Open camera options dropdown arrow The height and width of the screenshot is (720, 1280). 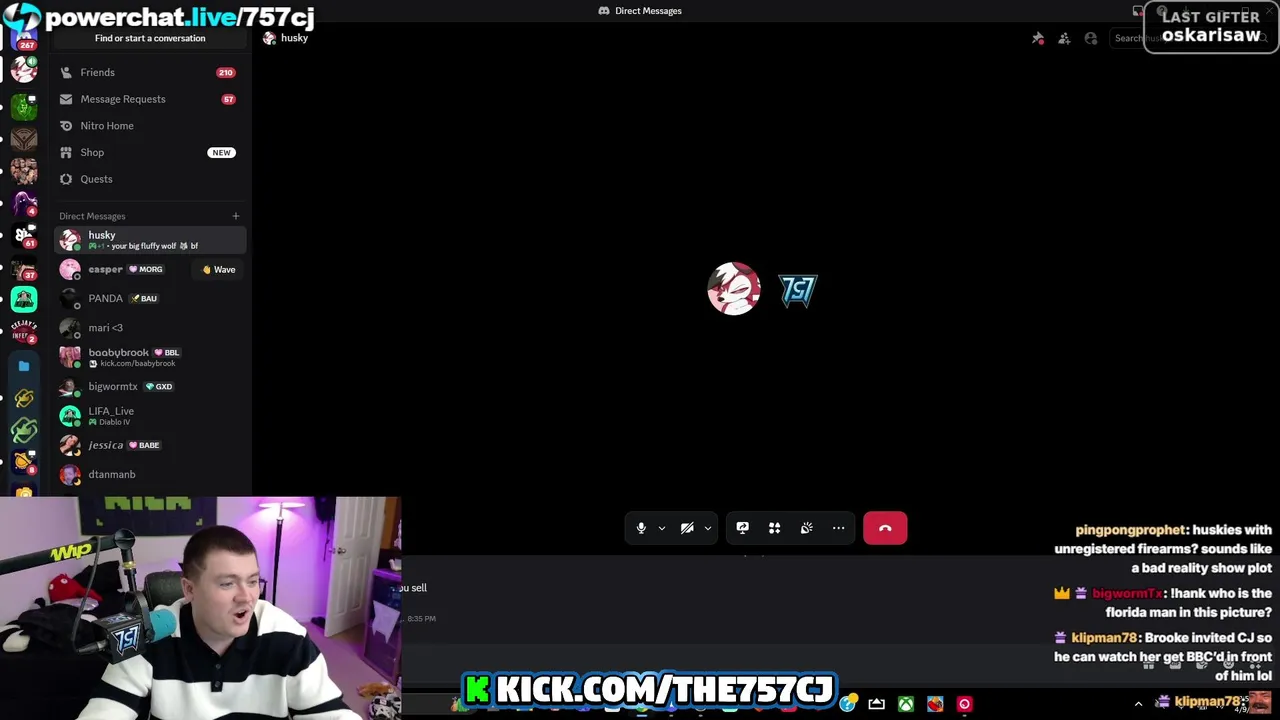point(708,528)
